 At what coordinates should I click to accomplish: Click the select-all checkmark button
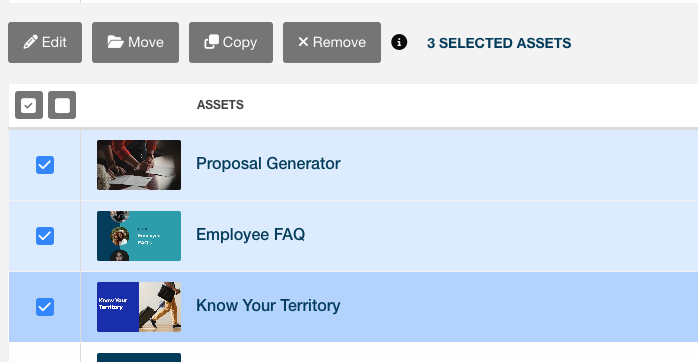29,105
